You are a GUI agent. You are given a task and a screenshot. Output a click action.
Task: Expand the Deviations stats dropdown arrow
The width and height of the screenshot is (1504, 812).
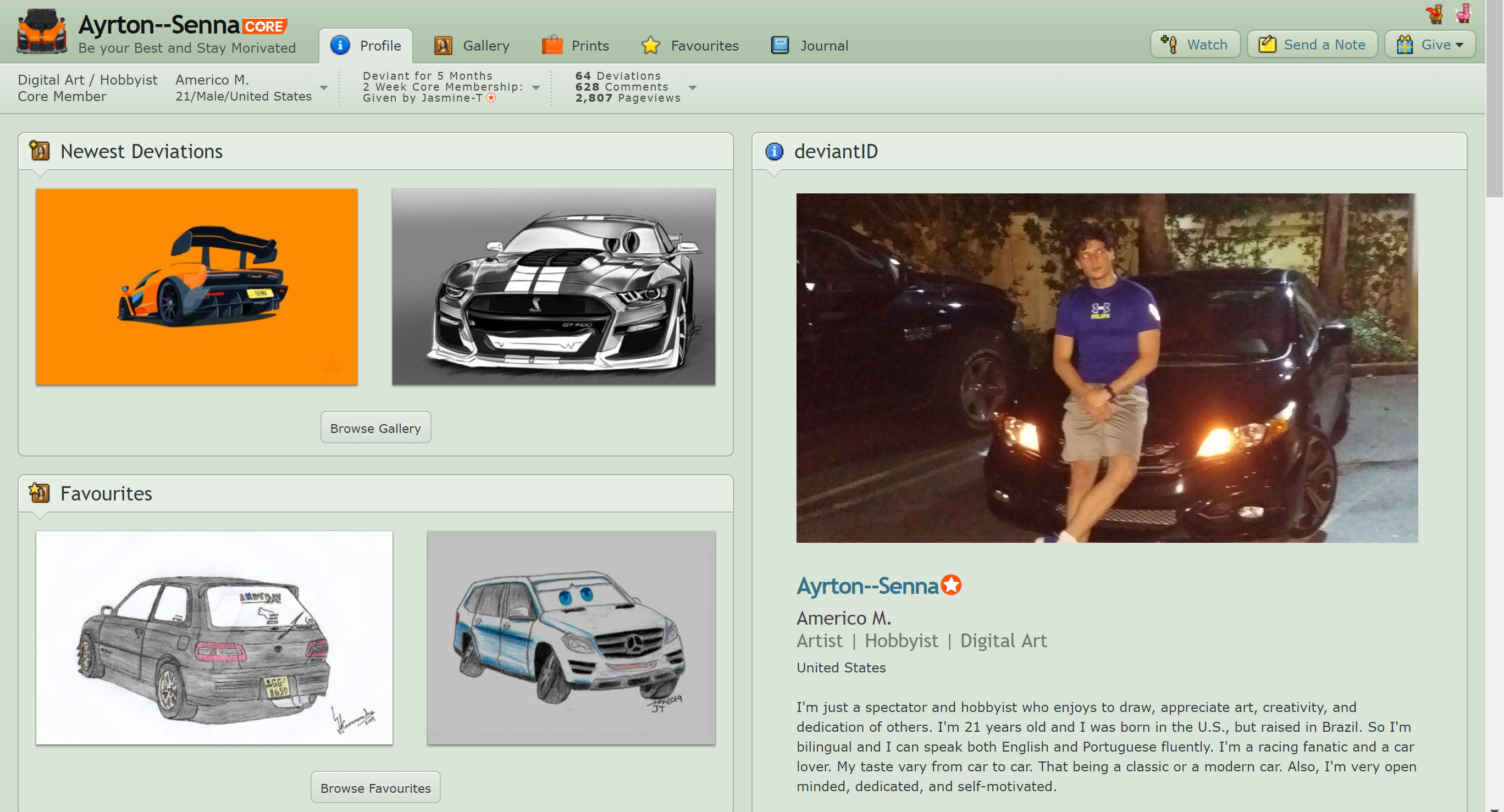tap(693, 88)
